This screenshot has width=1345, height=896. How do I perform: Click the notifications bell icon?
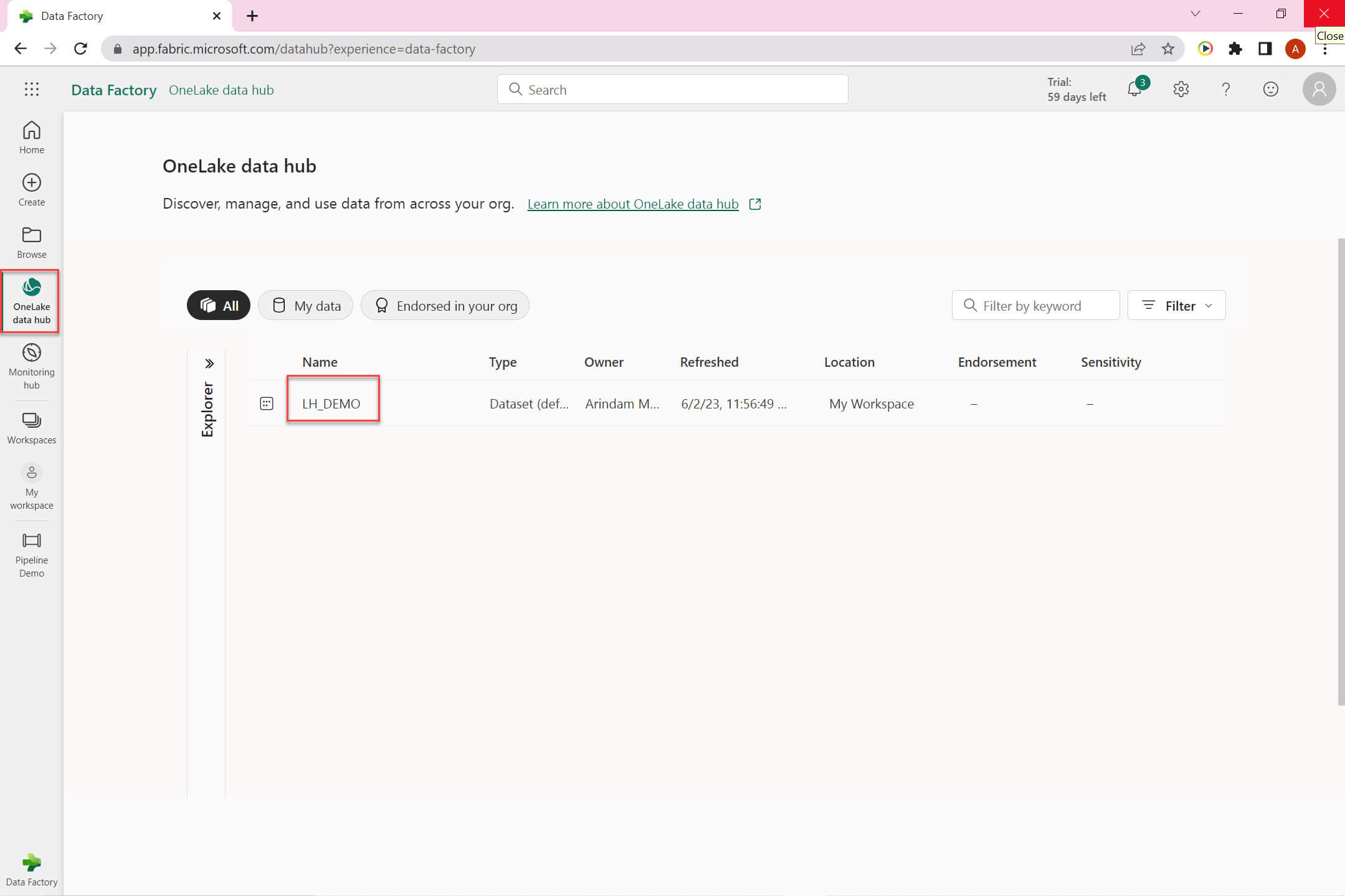(x=1134, y=90)
